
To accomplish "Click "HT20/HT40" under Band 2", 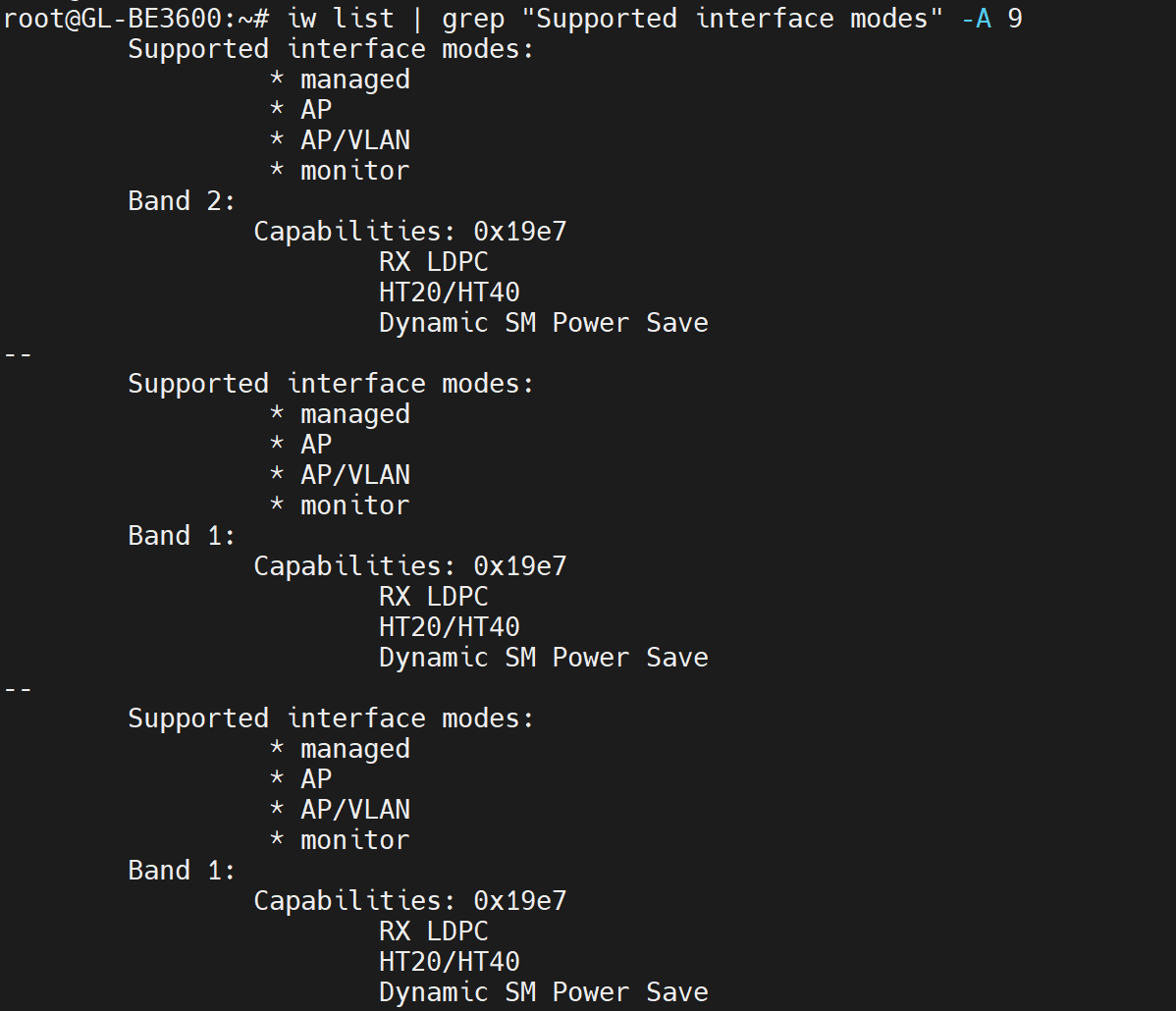I will (x=449, y=293).
